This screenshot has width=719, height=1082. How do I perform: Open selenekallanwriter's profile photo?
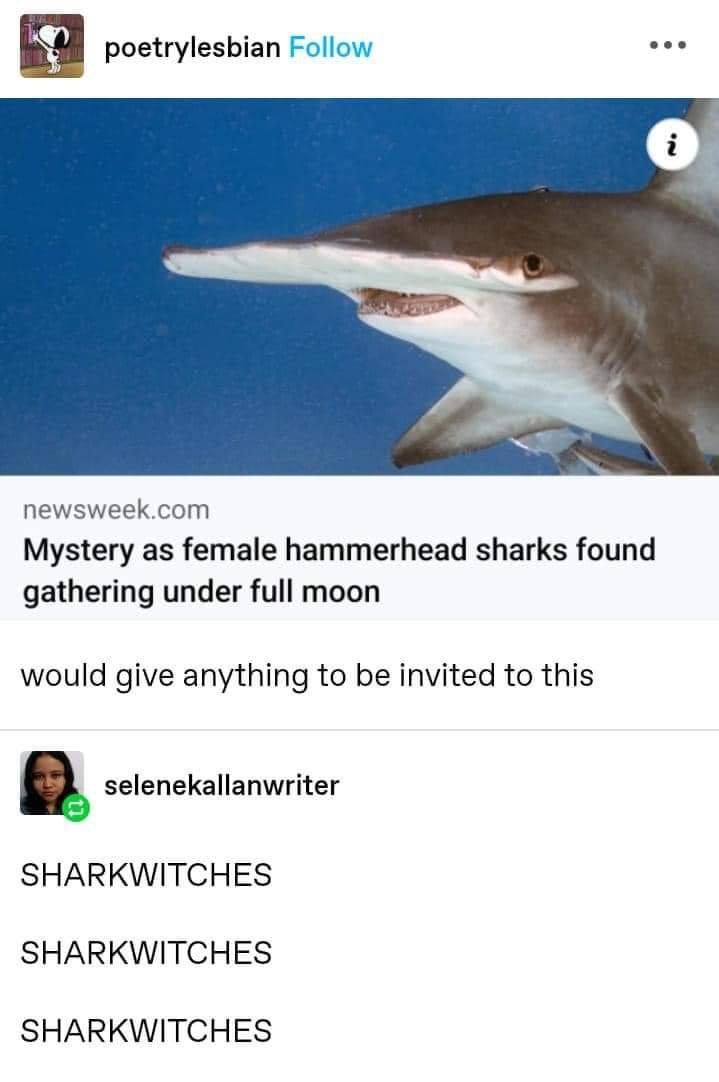tap(52, 783)
